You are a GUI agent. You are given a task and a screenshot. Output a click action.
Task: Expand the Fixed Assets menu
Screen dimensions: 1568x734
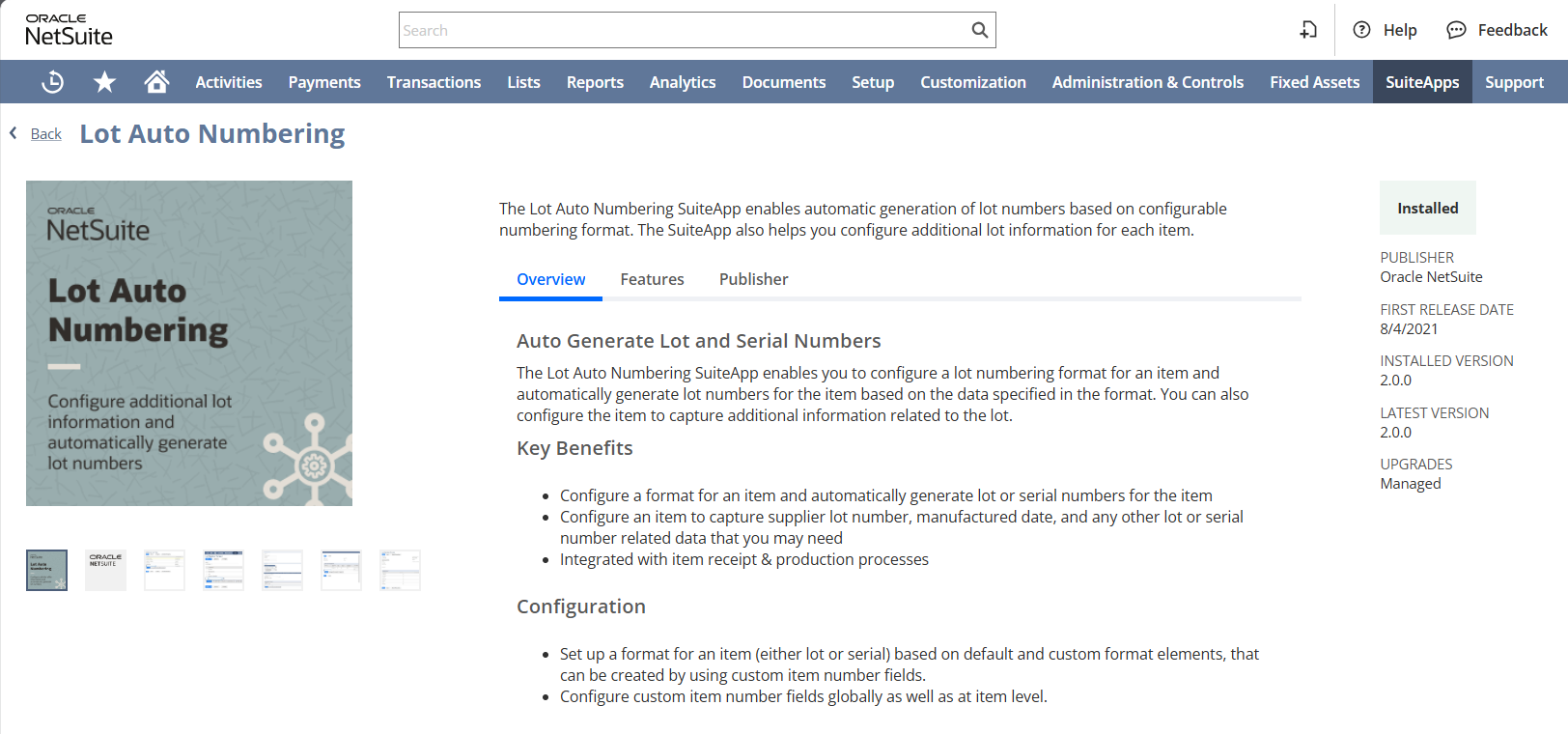coord(1314,82)
